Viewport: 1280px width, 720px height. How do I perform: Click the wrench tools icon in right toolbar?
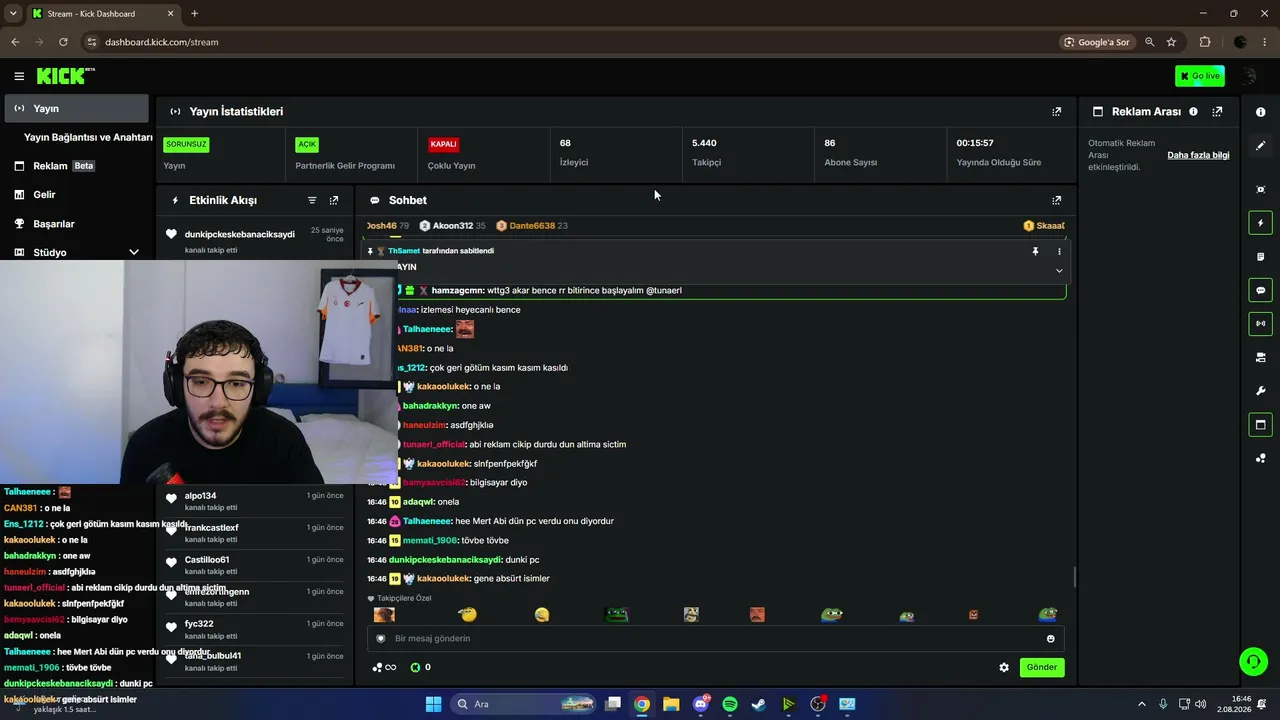(x=1260, y=391)
